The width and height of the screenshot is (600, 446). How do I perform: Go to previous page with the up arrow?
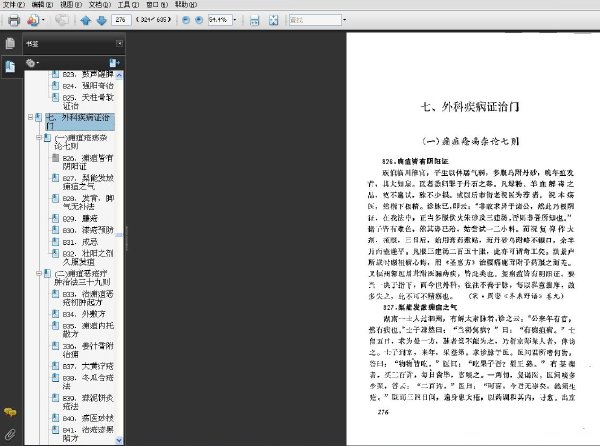click(86, 20)
